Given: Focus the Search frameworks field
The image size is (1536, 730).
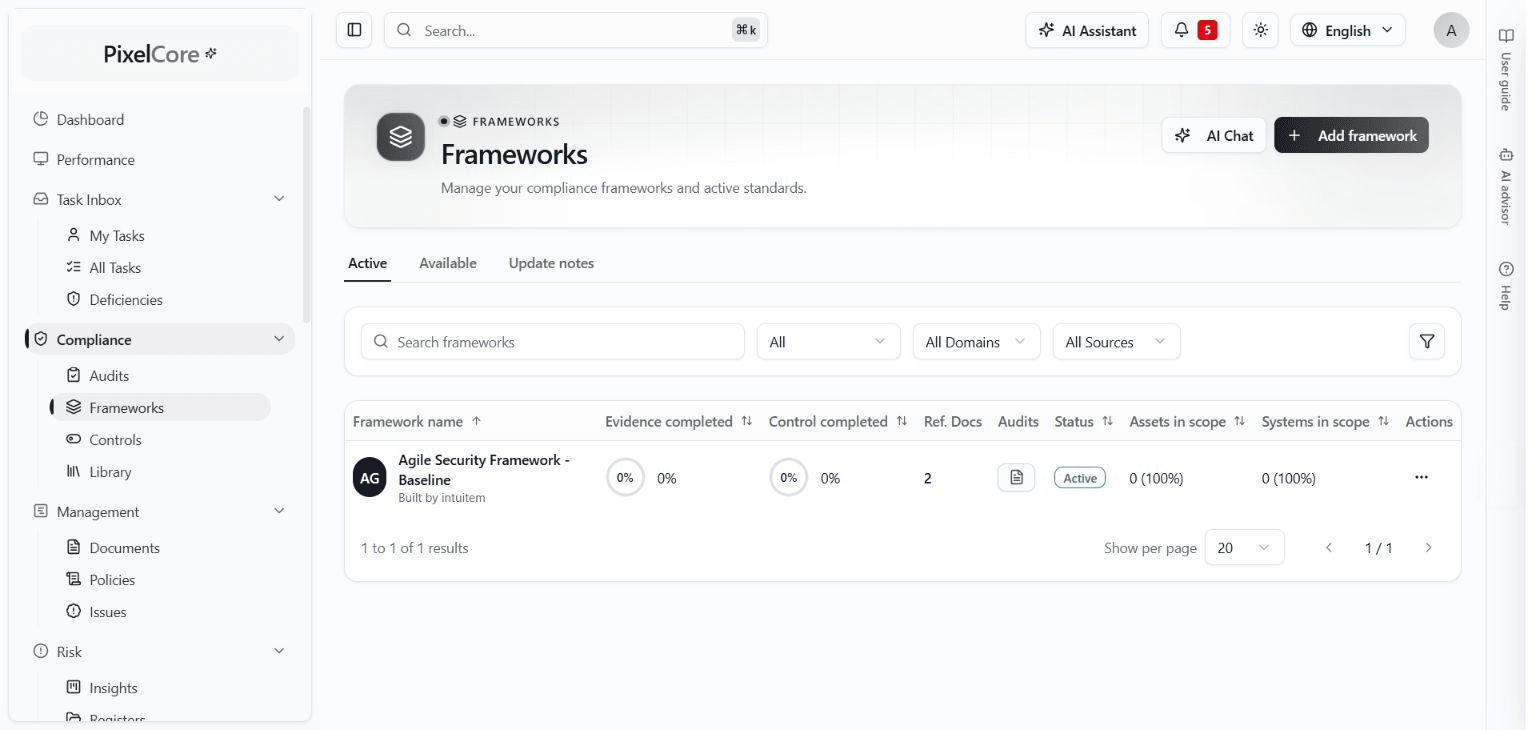Looking at the screenshot, I should click(x=553, y=342).
